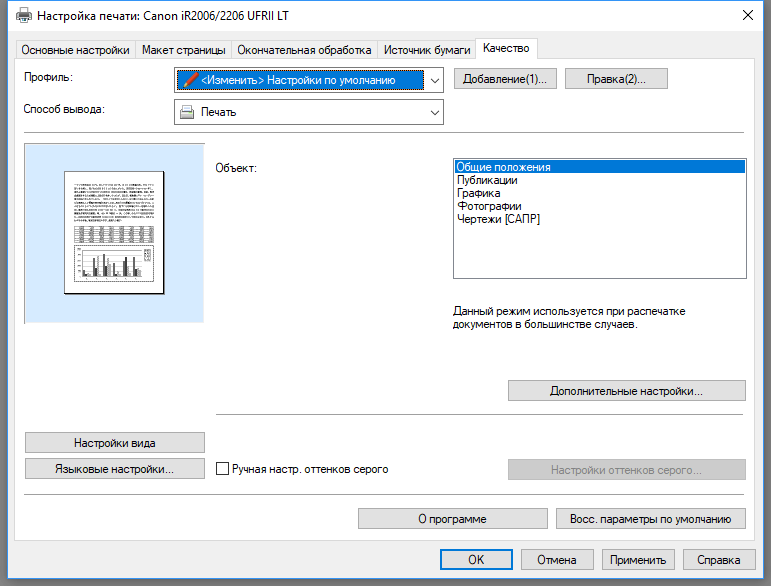Click the red pencil profile icon

click(x=190, y=80)
